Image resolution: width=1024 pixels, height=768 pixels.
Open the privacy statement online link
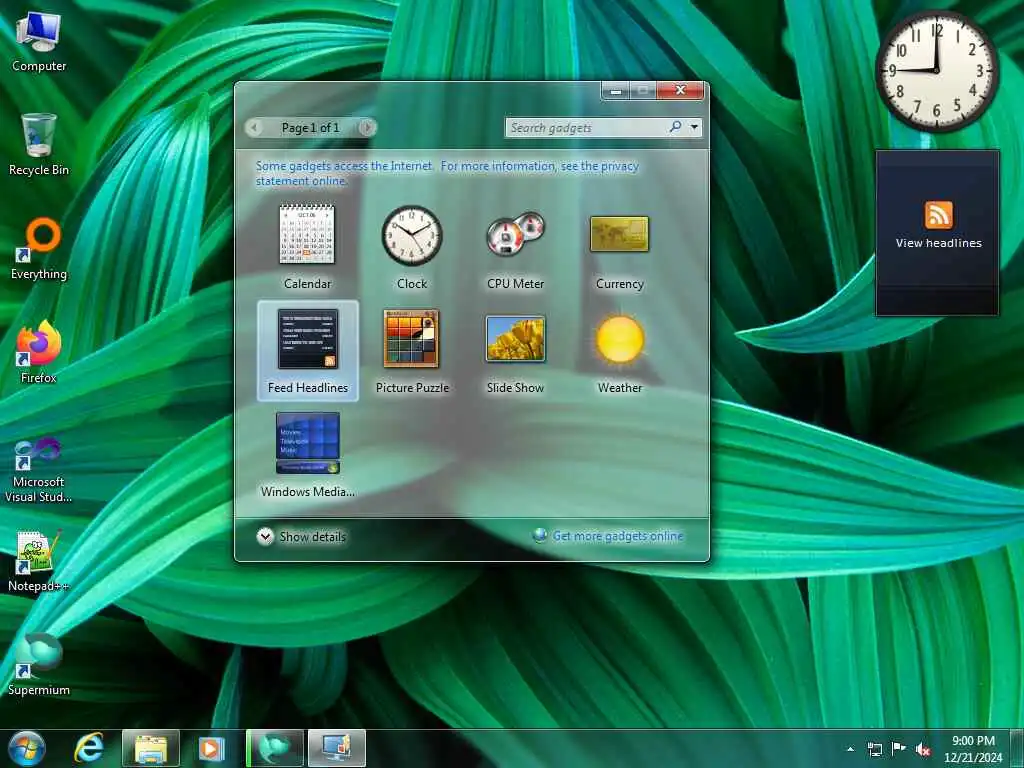pos(447,173)
